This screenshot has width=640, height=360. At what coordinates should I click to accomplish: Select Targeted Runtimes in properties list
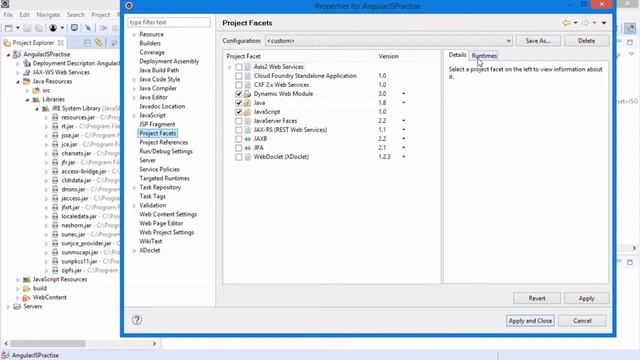pyautogui.click(x=164, y=178)
